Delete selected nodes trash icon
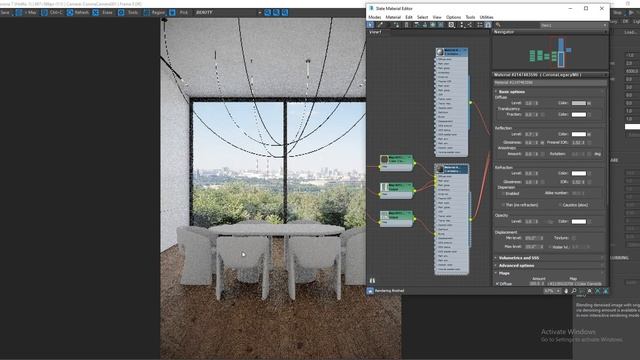 click(407, 24)
